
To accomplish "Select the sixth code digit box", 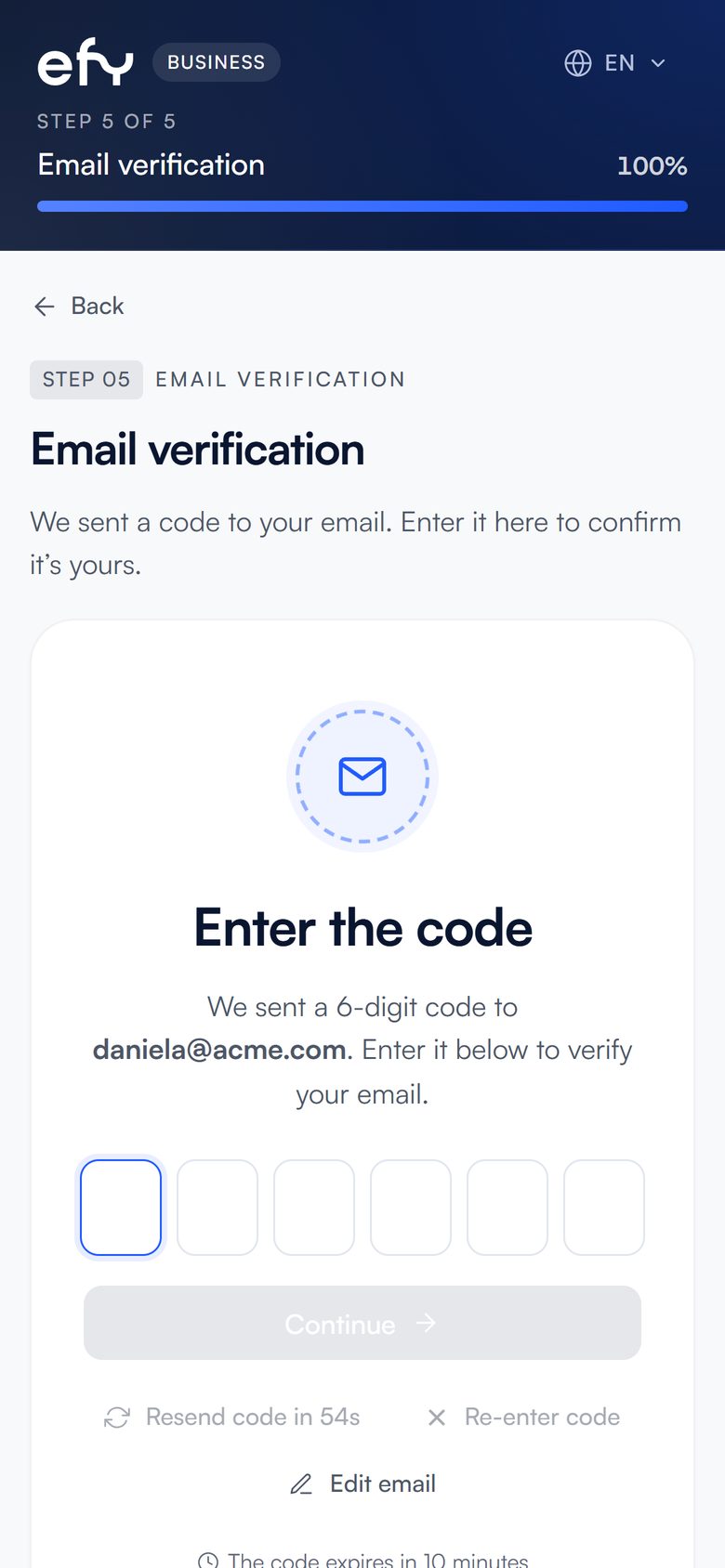I will pos(604,1208).
